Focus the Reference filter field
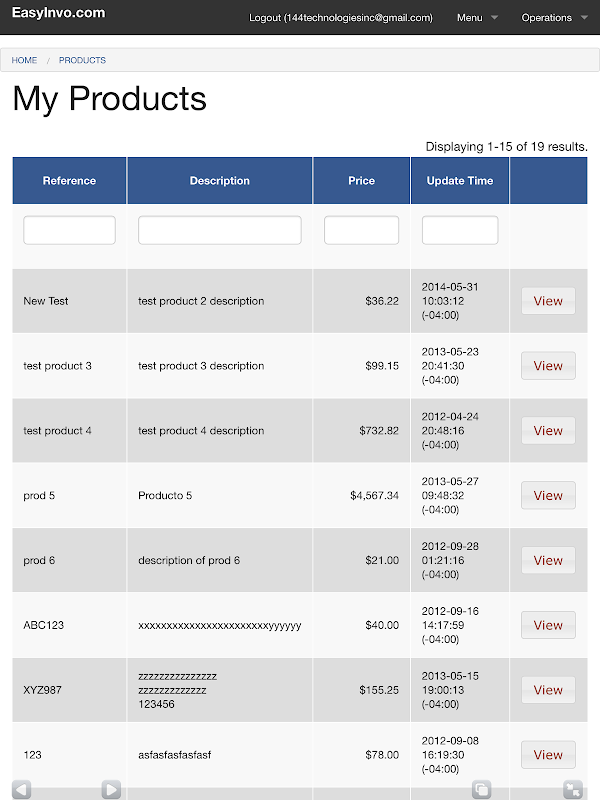The image size is (600, 800). pyautogui.click(x=69, y=230)
